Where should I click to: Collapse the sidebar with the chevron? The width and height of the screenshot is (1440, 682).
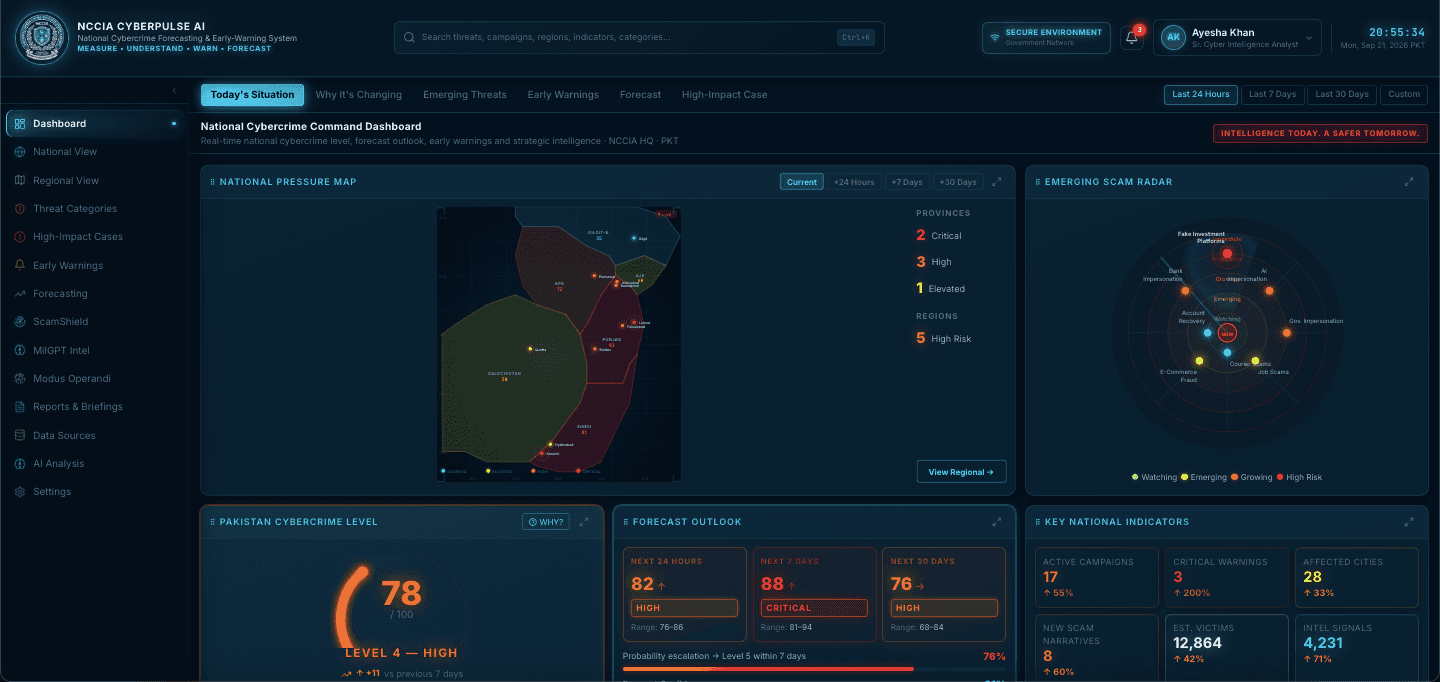coord(174,90)
